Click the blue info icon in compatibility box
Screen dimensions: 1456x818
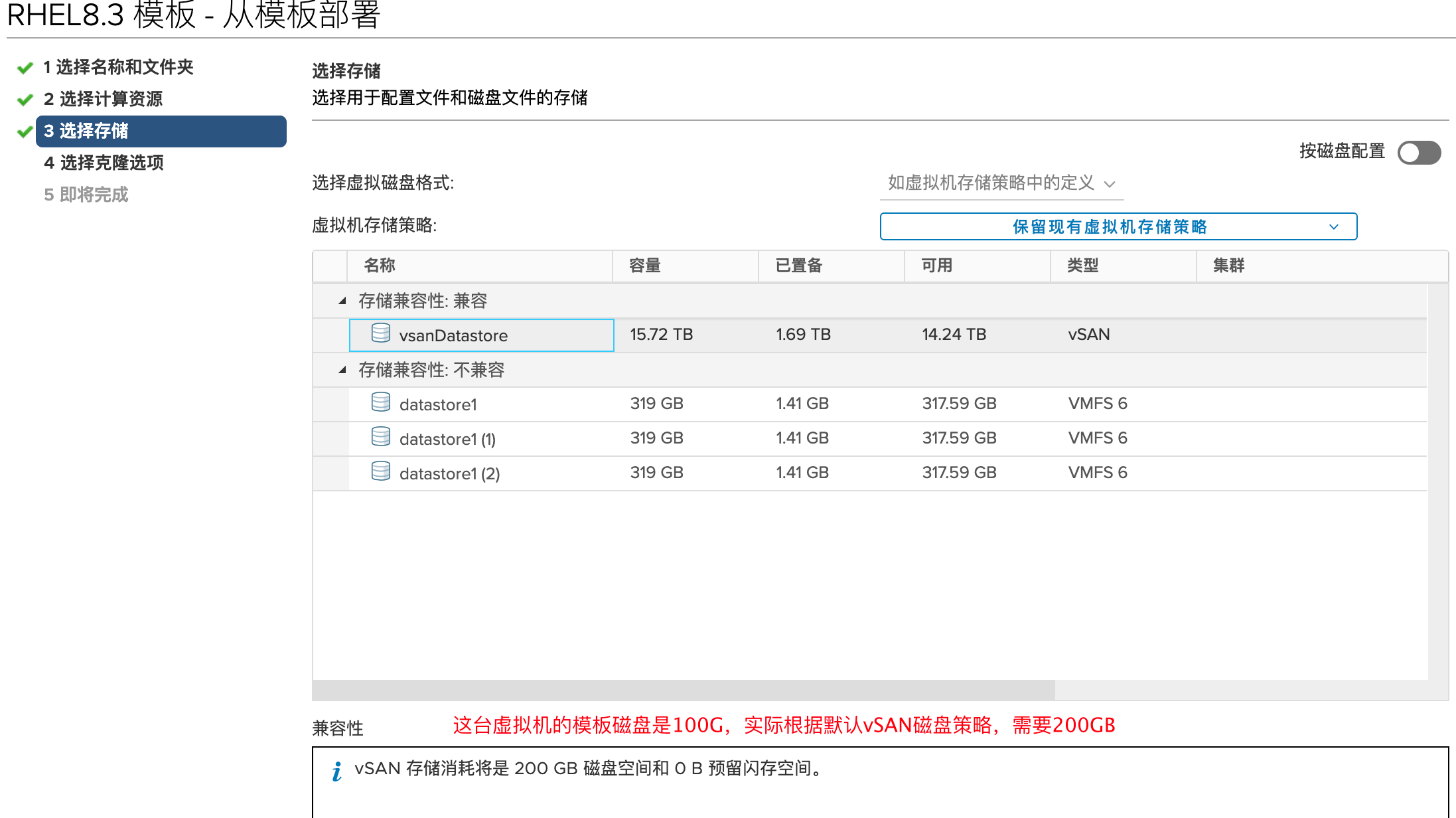[x=337, y=771]
